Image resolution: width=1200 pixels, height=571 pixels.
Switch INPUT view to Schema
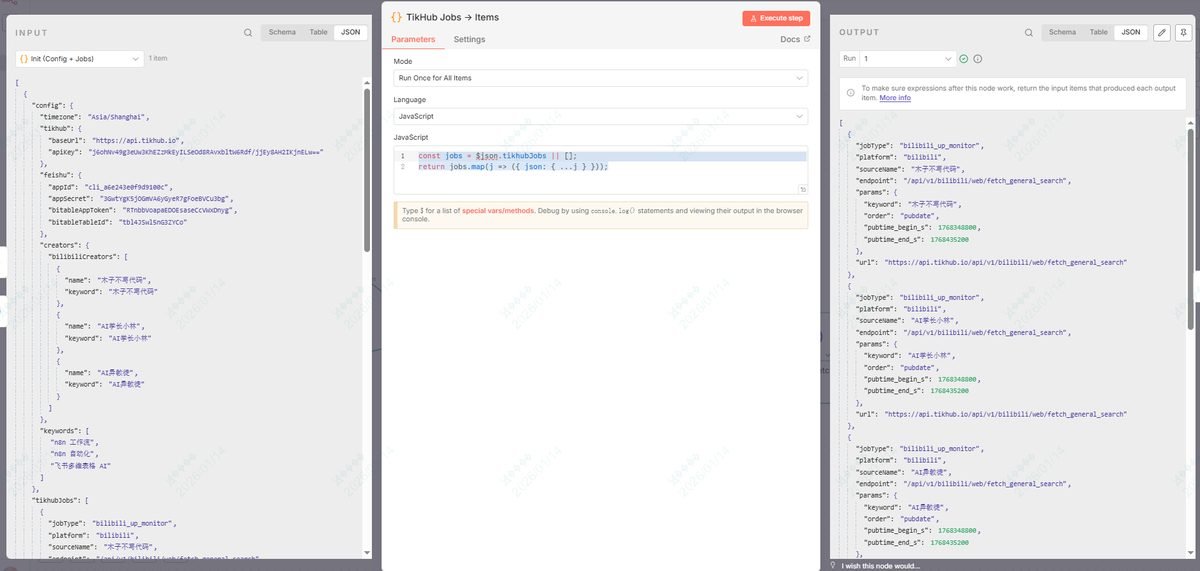(282, 32)
